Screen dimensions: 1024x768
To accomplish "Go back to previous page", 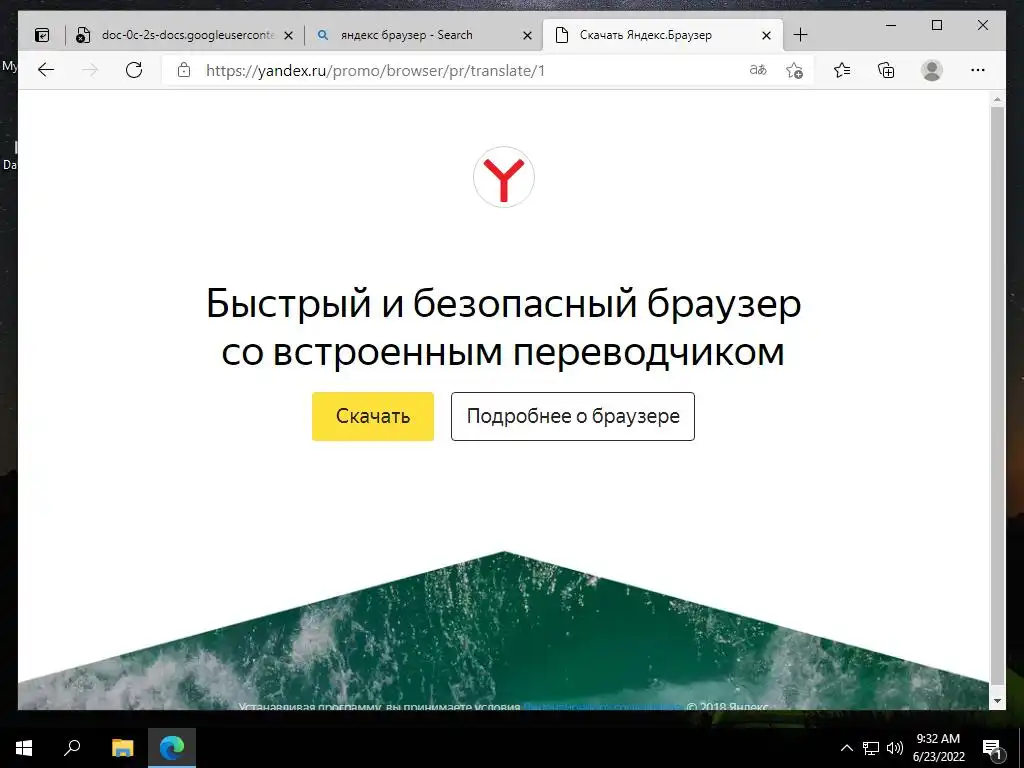I will coord(46,70).
